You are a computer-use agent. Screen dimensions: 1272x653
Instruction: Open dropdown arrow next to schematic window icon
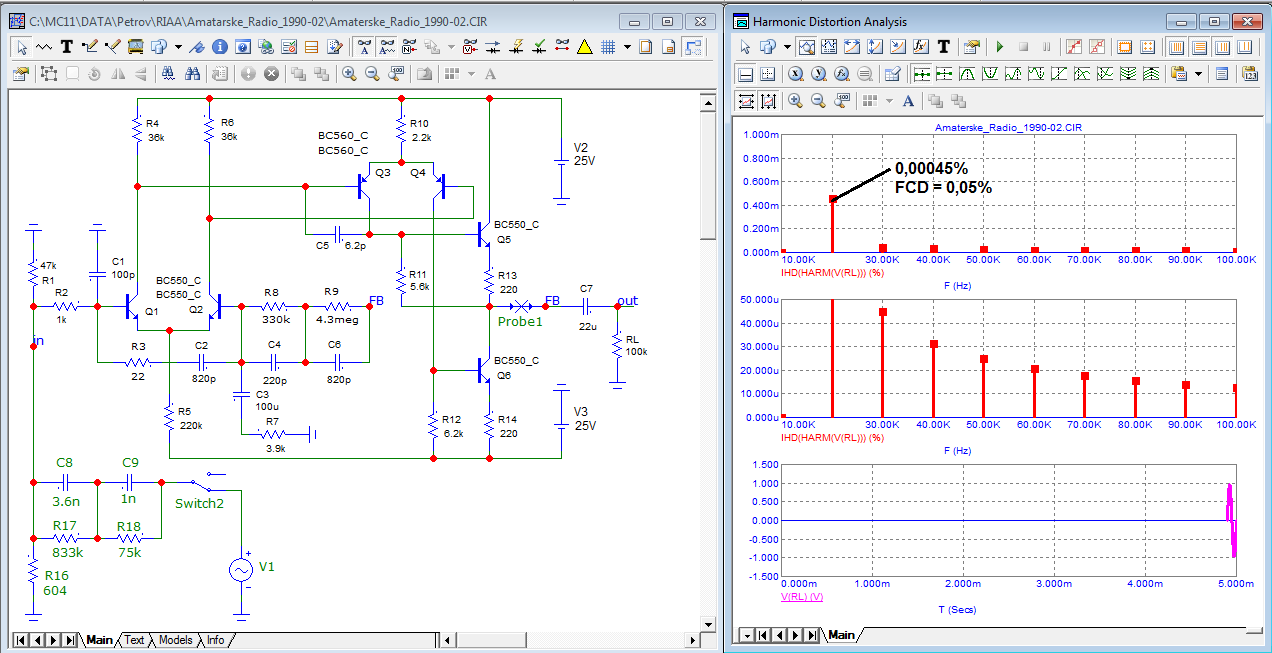[x=178, y=46]
